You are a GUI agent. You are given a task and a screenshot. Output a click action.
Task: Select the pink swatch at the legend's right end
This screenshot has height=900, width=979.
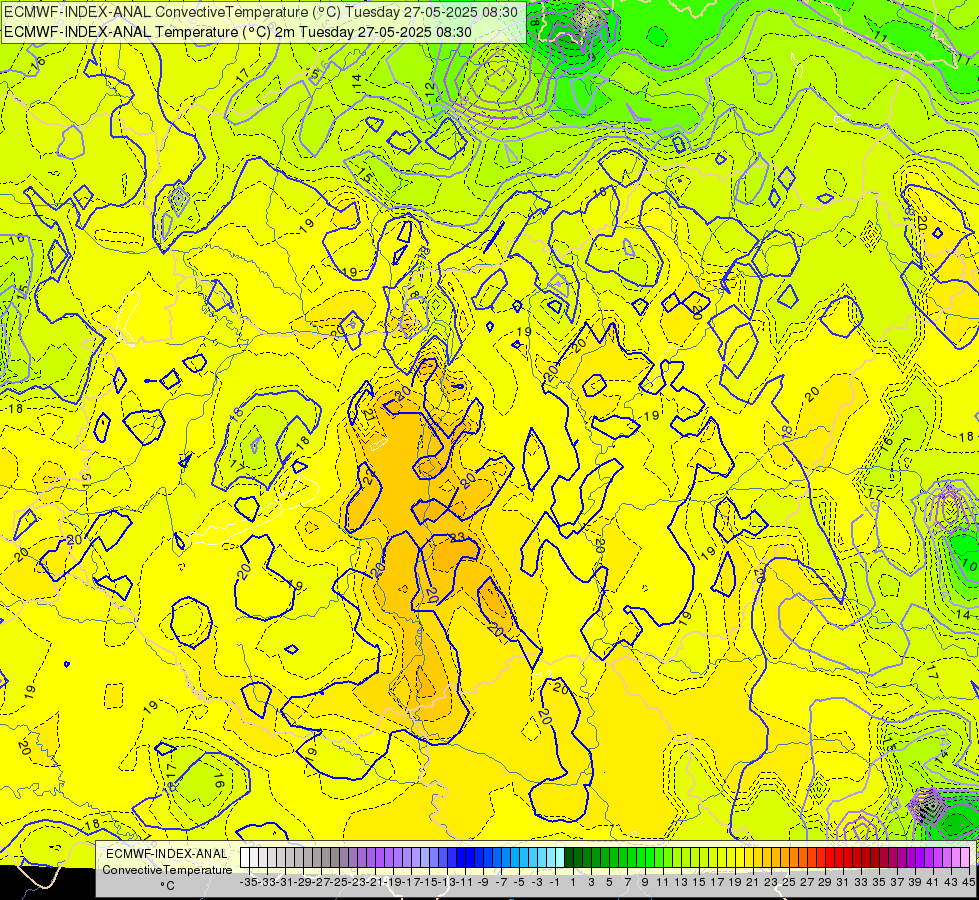(965, 858)
